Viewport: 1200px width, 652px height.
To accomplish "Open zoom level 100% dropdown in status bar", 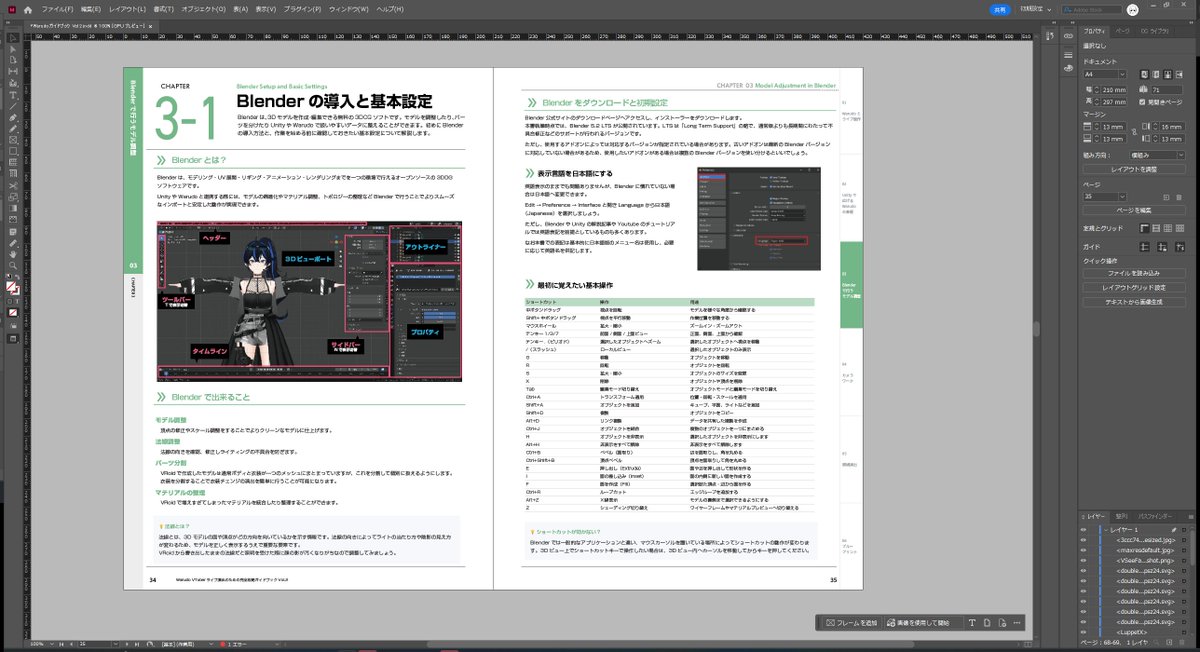I will coord(52,644).
